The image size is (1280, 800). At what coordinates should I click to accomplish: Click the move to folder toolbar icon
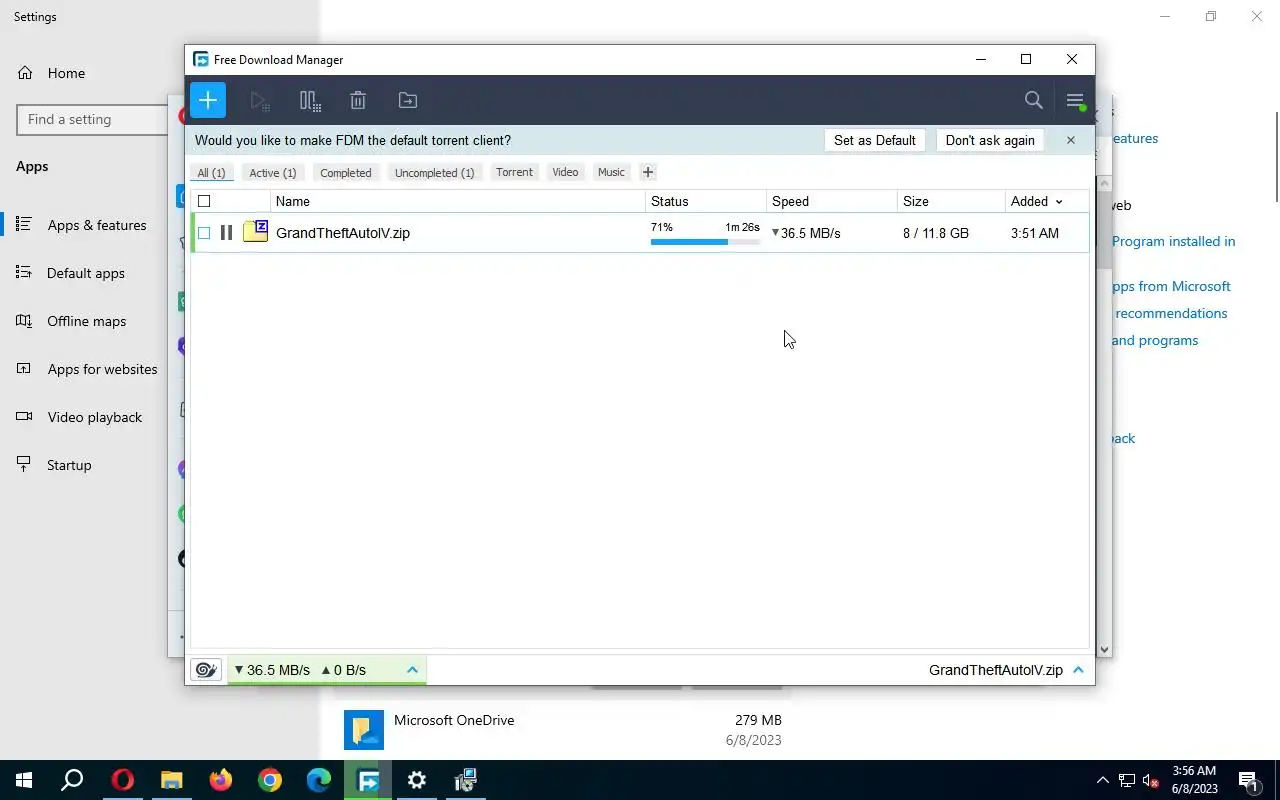408,100
